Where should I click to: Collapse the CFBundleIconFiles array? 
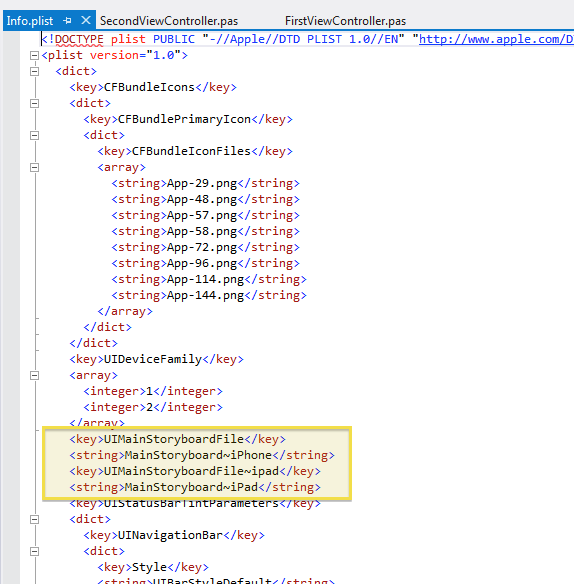(x=34, y=168)
